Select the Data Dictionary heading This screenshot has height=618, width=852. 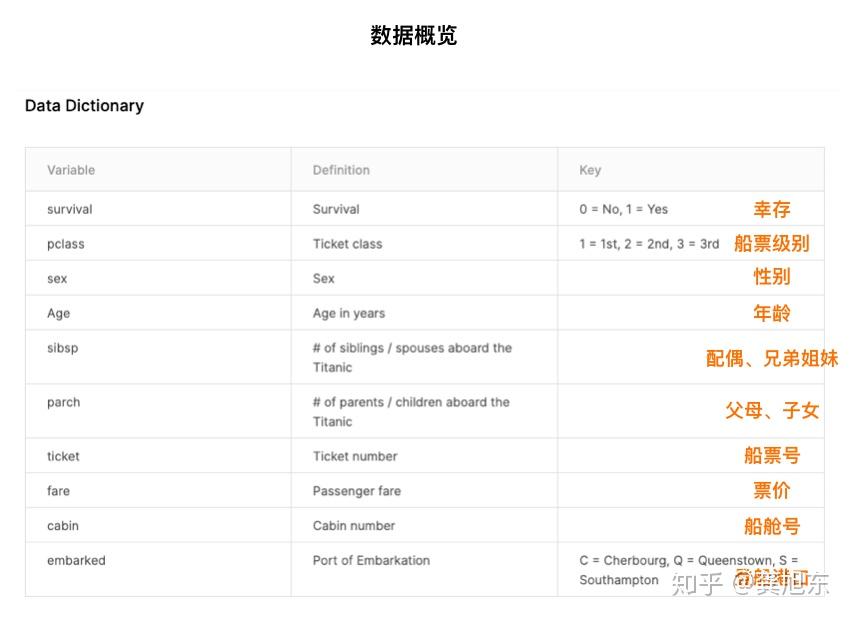84,105
